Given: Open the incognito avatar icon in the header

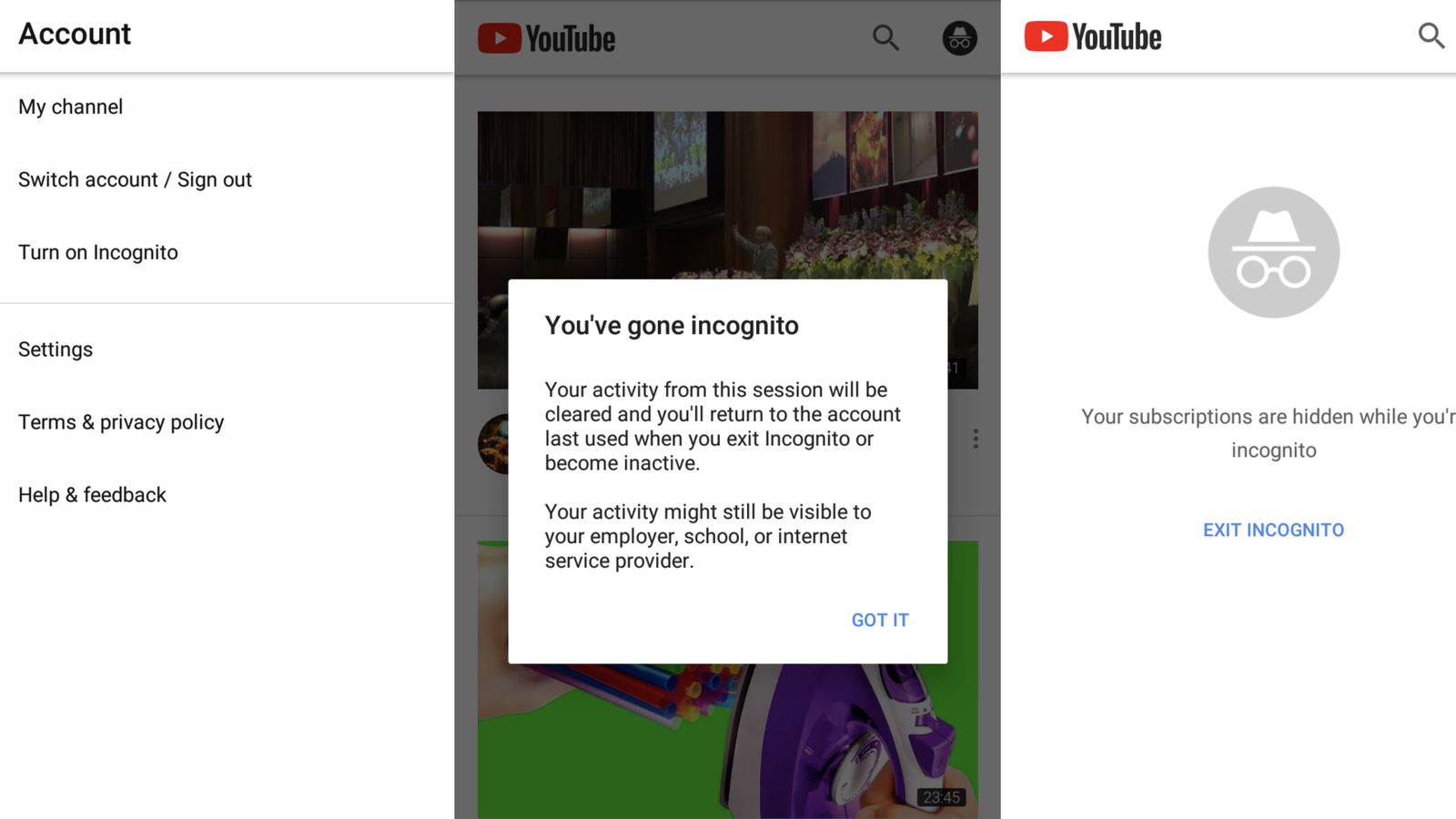Looking at the screenshot, I should [x=959, y=38].
